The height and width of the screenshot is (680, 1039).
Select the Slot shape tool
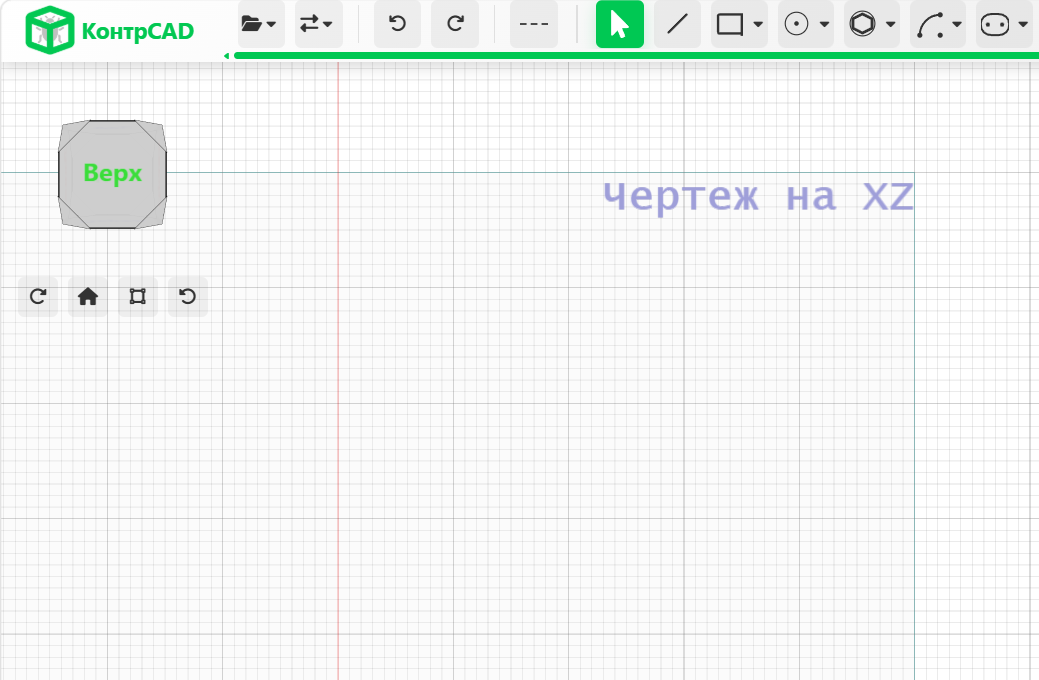995,25
